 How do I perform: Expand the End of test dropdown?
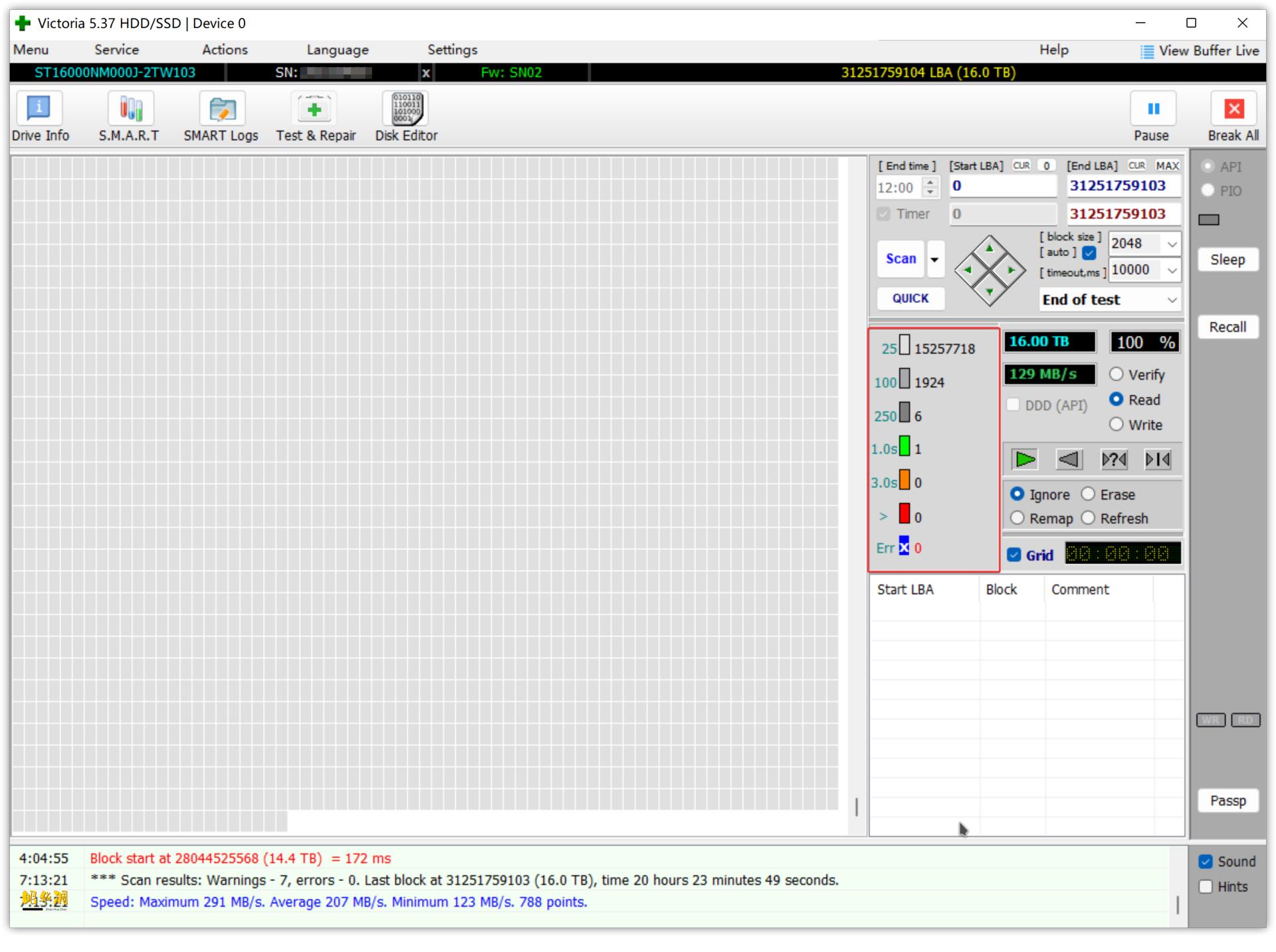pyautogui.click(x=1172, y=300)
